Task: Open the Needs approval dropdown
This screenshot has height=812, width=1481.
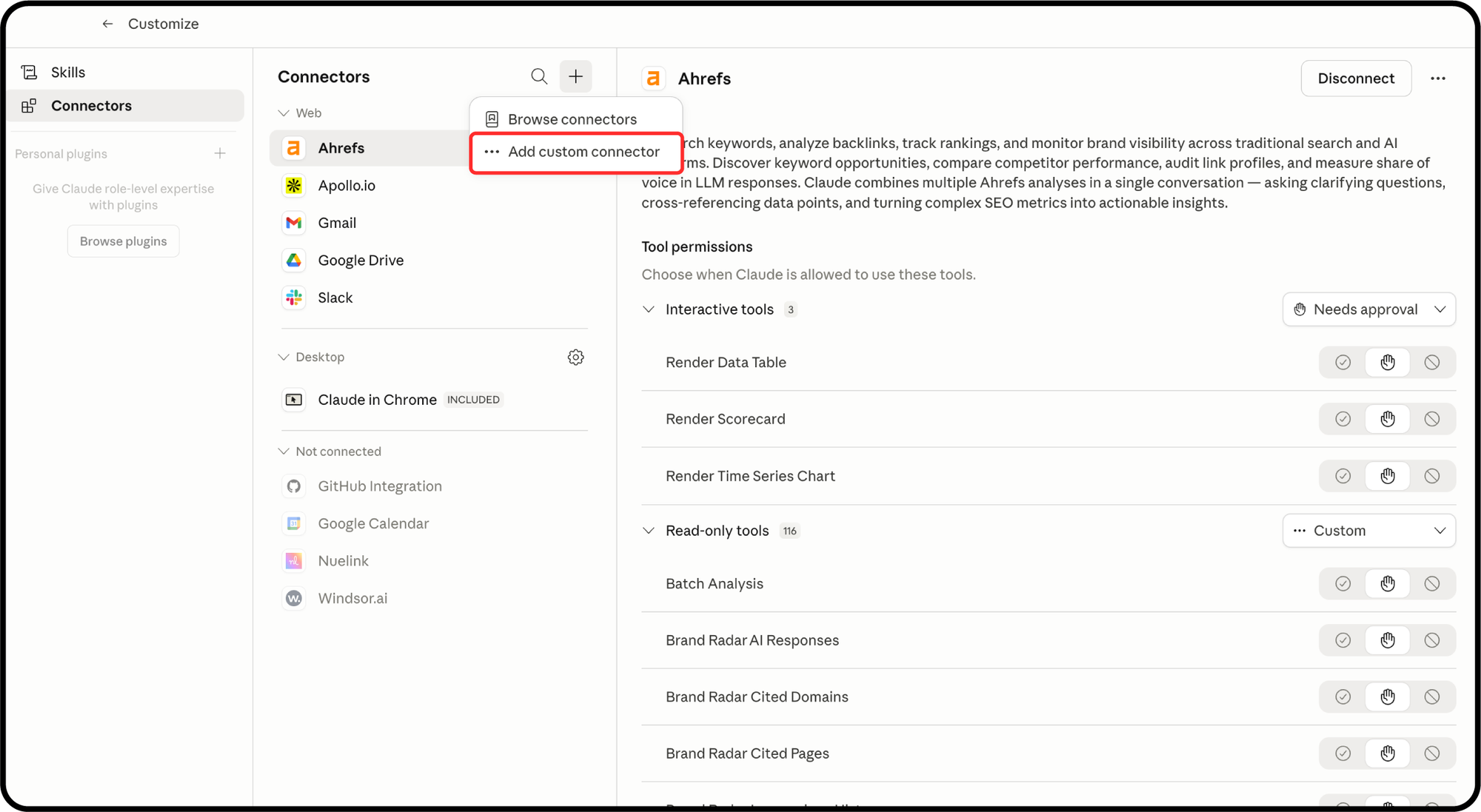Action: pos(1368,309)
